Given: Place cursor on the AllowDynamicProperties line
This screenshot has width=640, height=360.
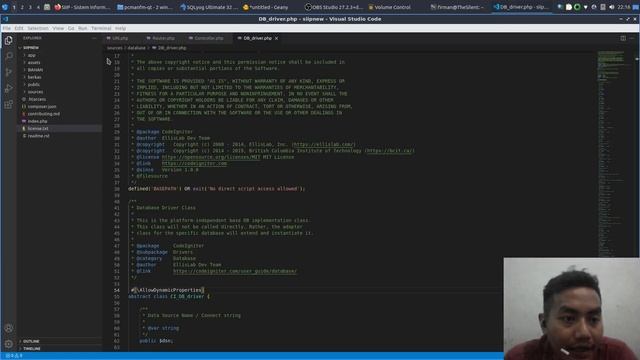Looking at the screenshot, I should [x=167, y=290].
